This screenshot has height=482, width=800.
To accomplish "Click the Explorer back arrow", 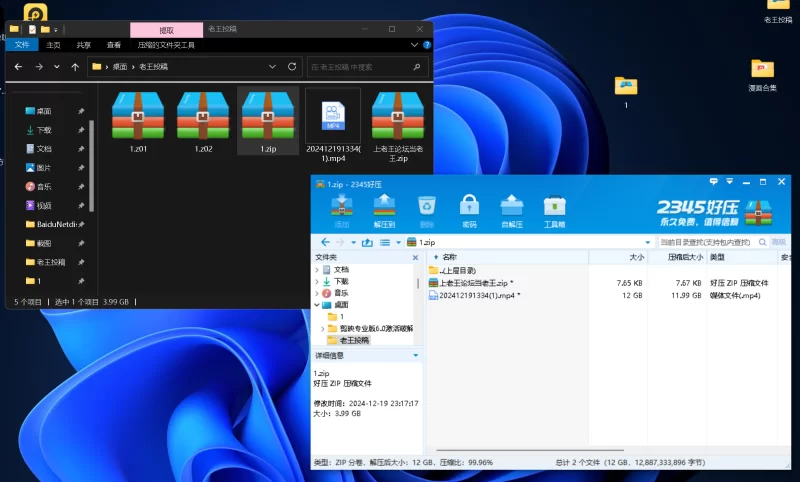I will (18, 67).
